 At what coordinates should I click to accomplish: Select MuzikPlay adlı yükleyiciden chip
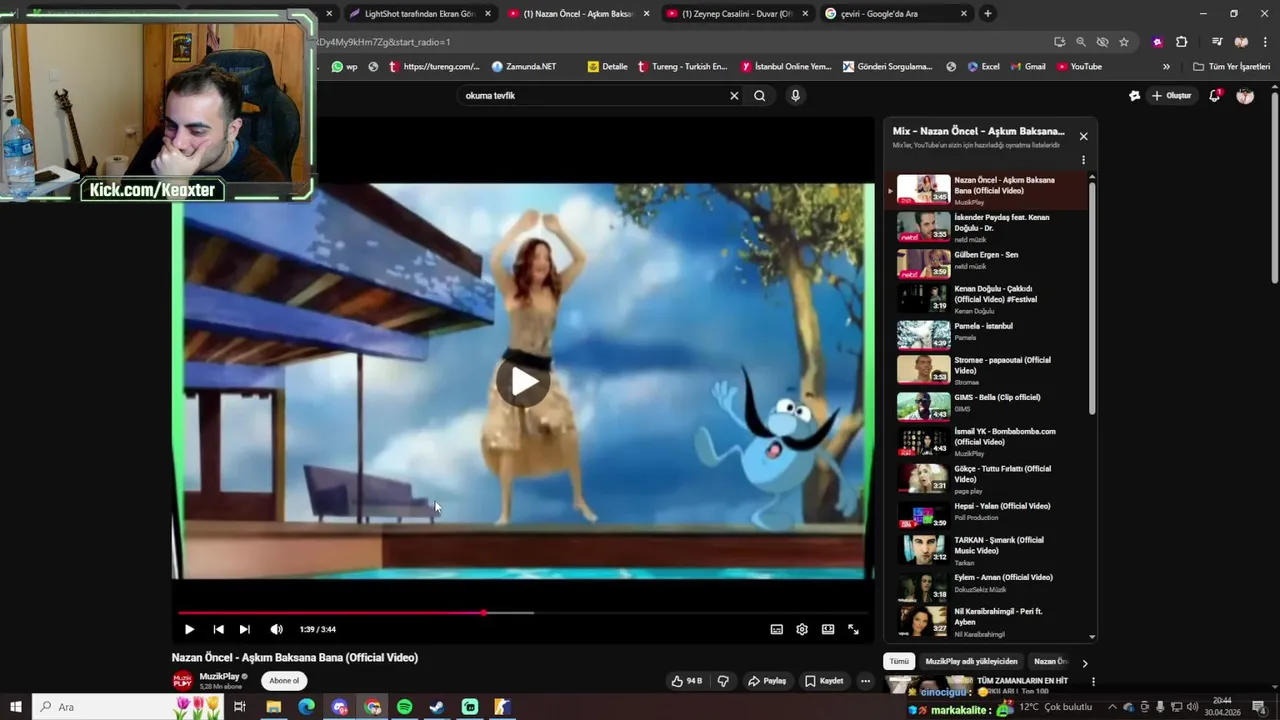tap(971, 661)
